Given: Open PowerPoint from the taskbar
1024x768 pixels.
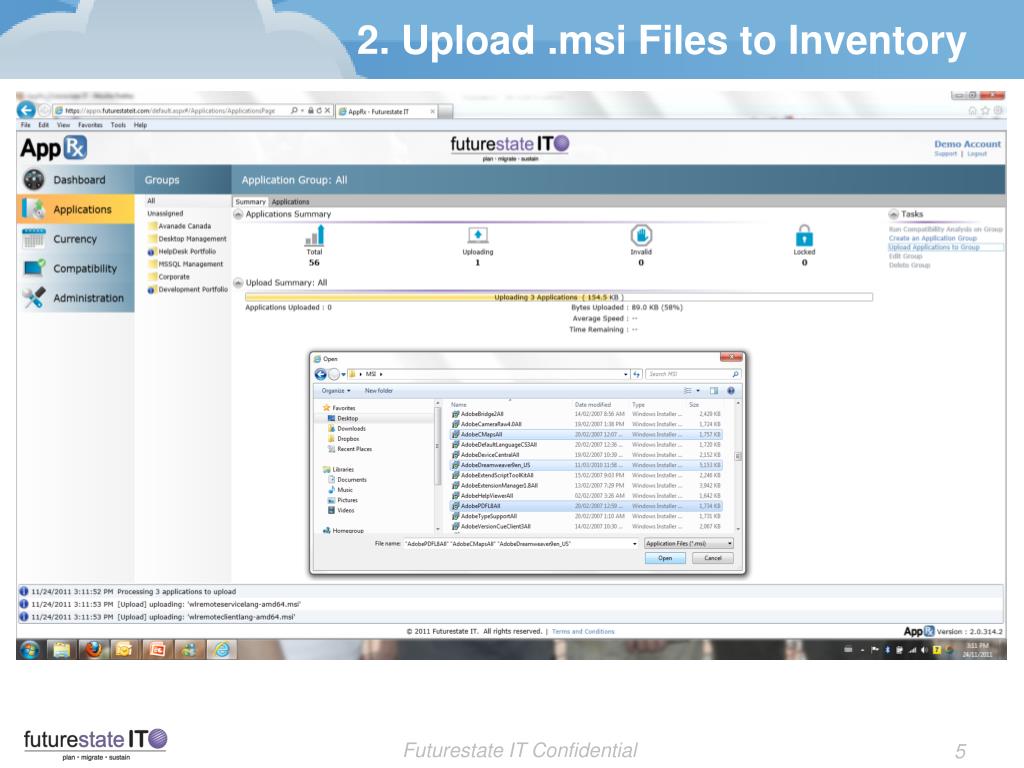Looking at the screenshot, I should (157, 649).
